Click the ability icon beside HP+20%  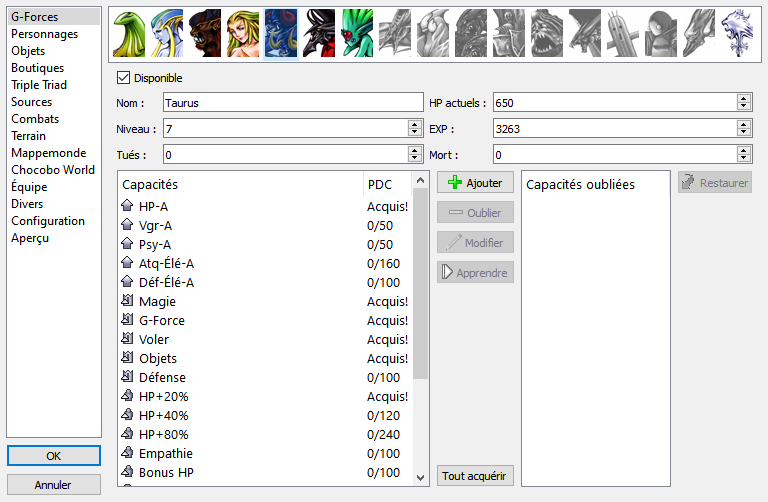pyautogui.click(x=127, y=396)
